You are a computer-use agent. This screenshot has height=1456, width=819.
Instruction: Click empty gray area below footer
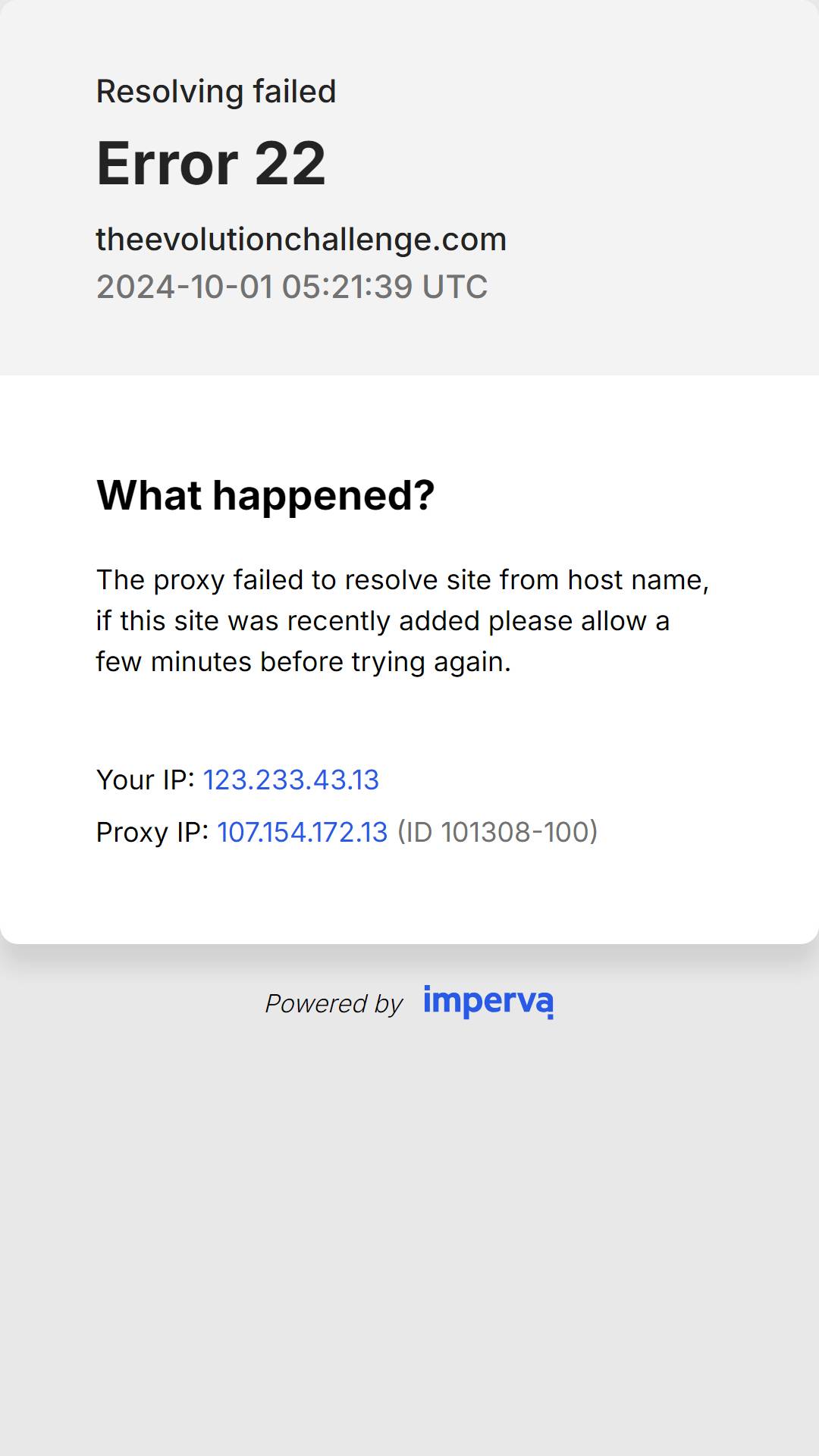409,1251
